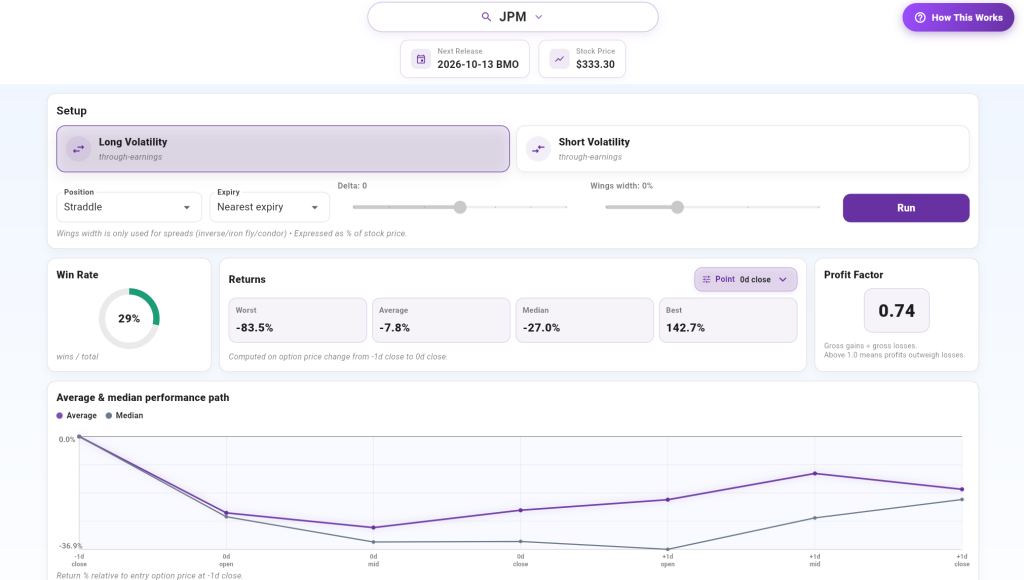
Task: Open the Position Straddle dropdown
Action: [x=129, y=207]
